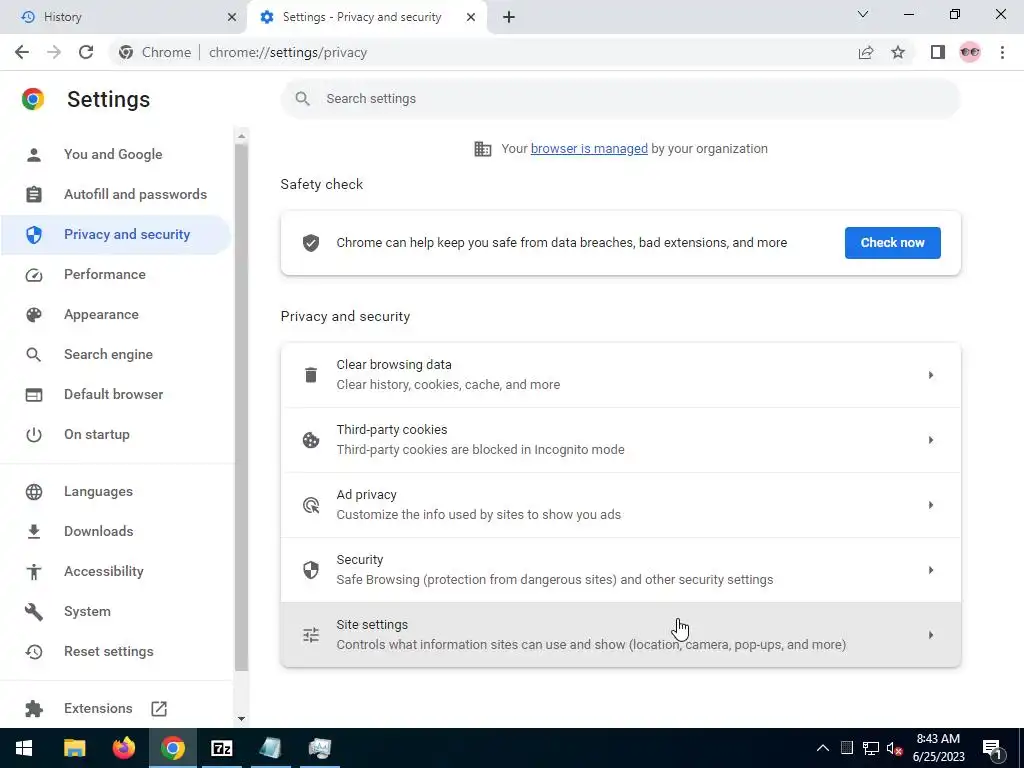Show hidden system tray icons
This screenshot has width=1024, height=768.
click(x=822, y=748)
